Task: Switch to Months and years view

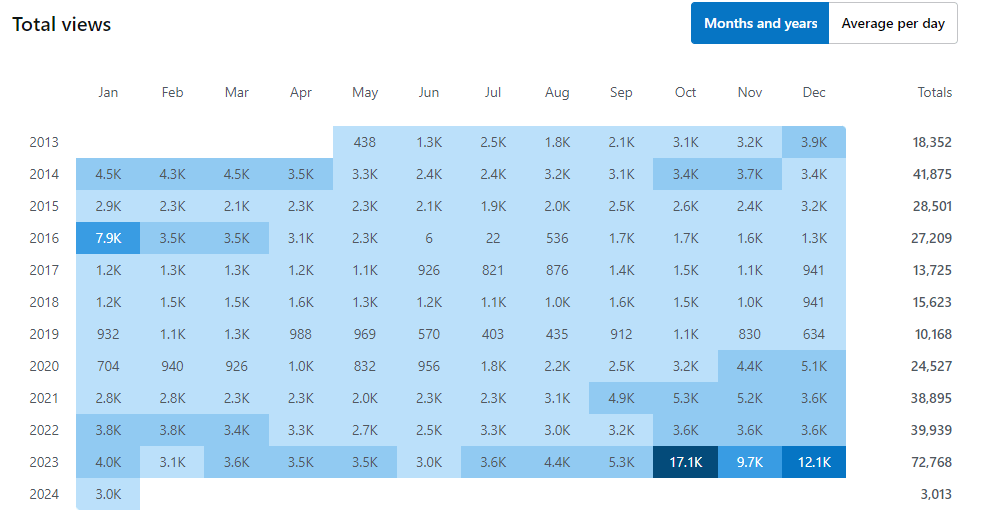Action: pos(760,23)
